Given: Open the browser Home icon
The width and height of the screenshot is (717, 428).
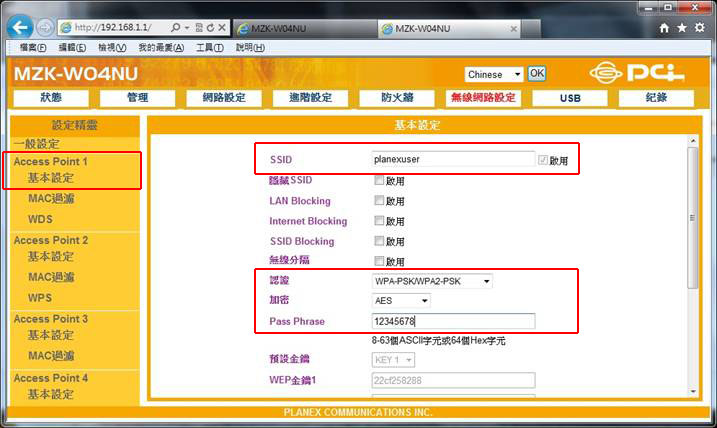Looking at the screenshot, I should click(x=664, y=28).
